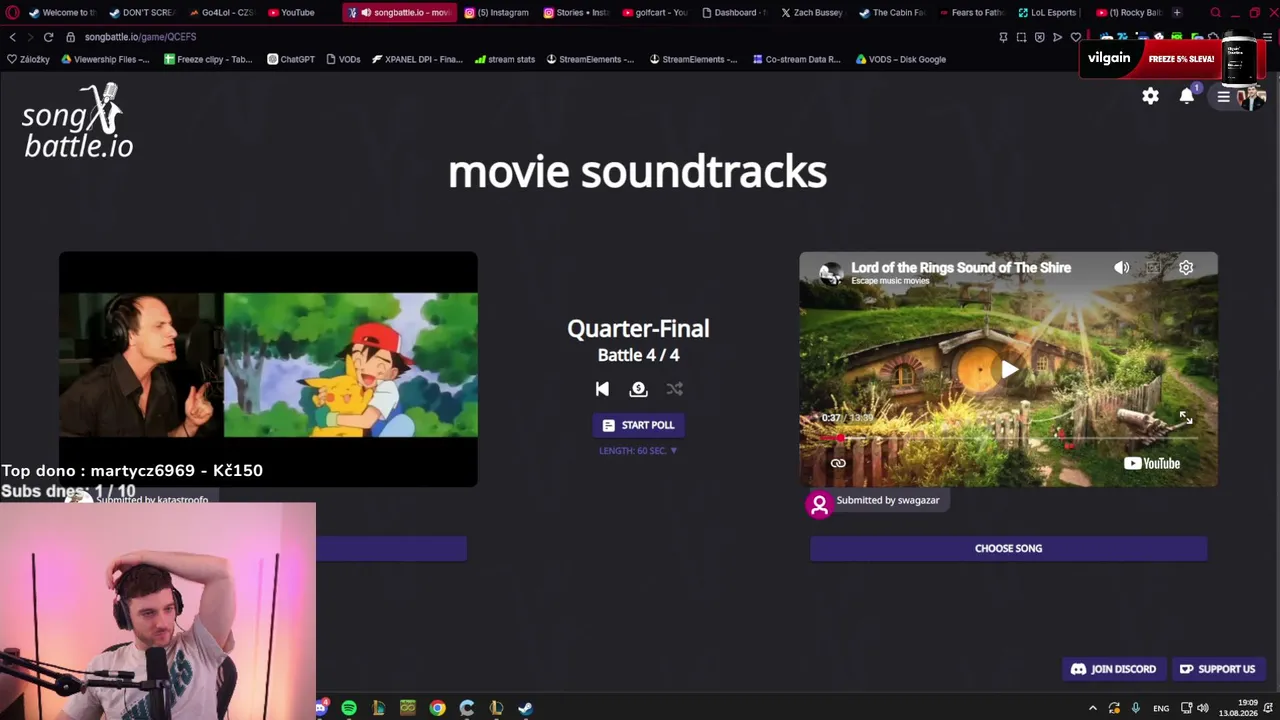
Task: Click the microphone icon in the system tray
Action: (1136, 708)
